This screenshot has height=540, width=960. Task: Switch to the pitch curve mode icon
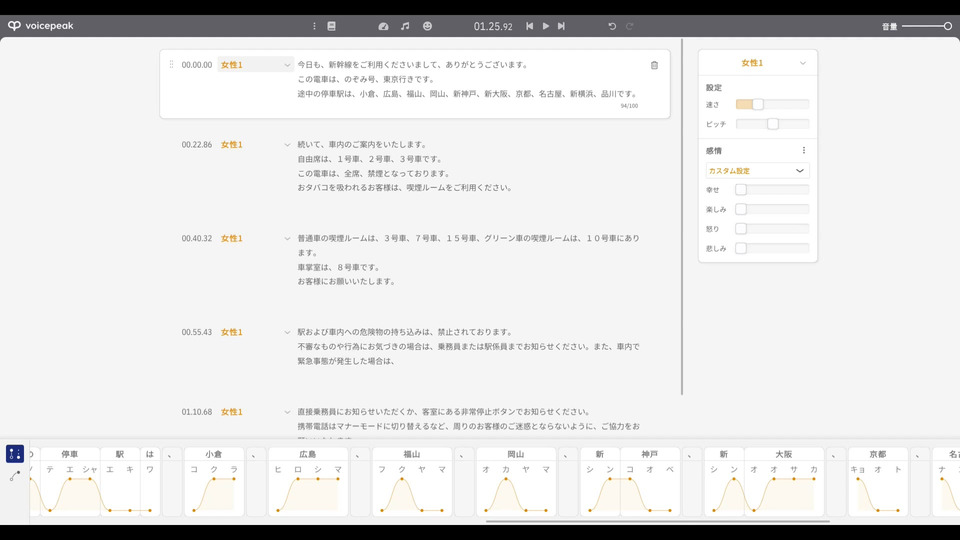pyautogui.click(x=15, y=476)
